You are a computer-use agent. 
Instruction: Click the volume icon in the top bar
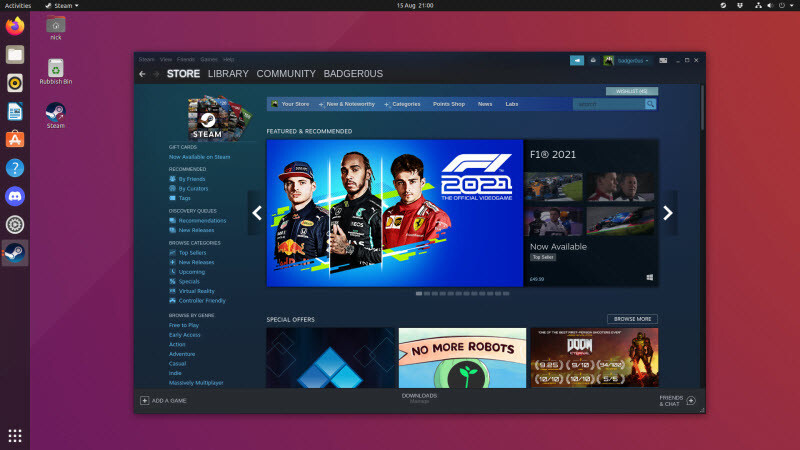(770, 5)
